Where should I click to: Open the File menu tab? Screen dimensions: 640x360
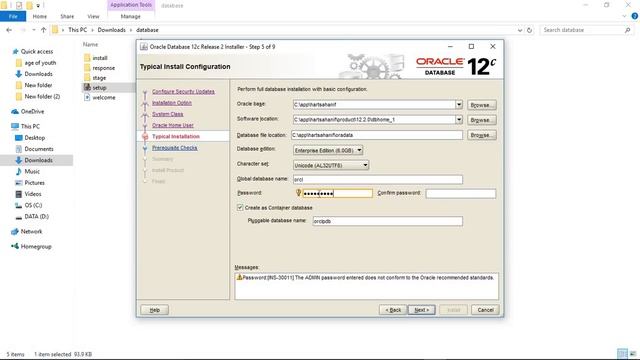13,16
